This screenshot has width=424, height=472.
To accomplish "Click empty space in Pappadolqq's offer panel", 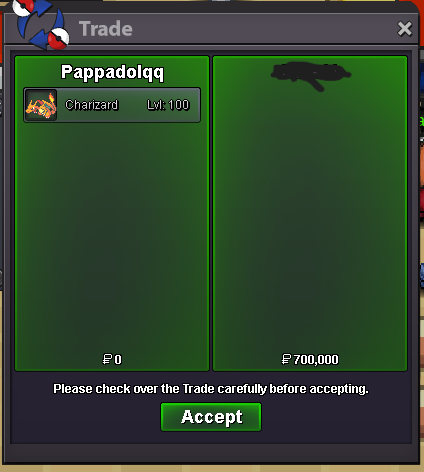I will [112, 233].
